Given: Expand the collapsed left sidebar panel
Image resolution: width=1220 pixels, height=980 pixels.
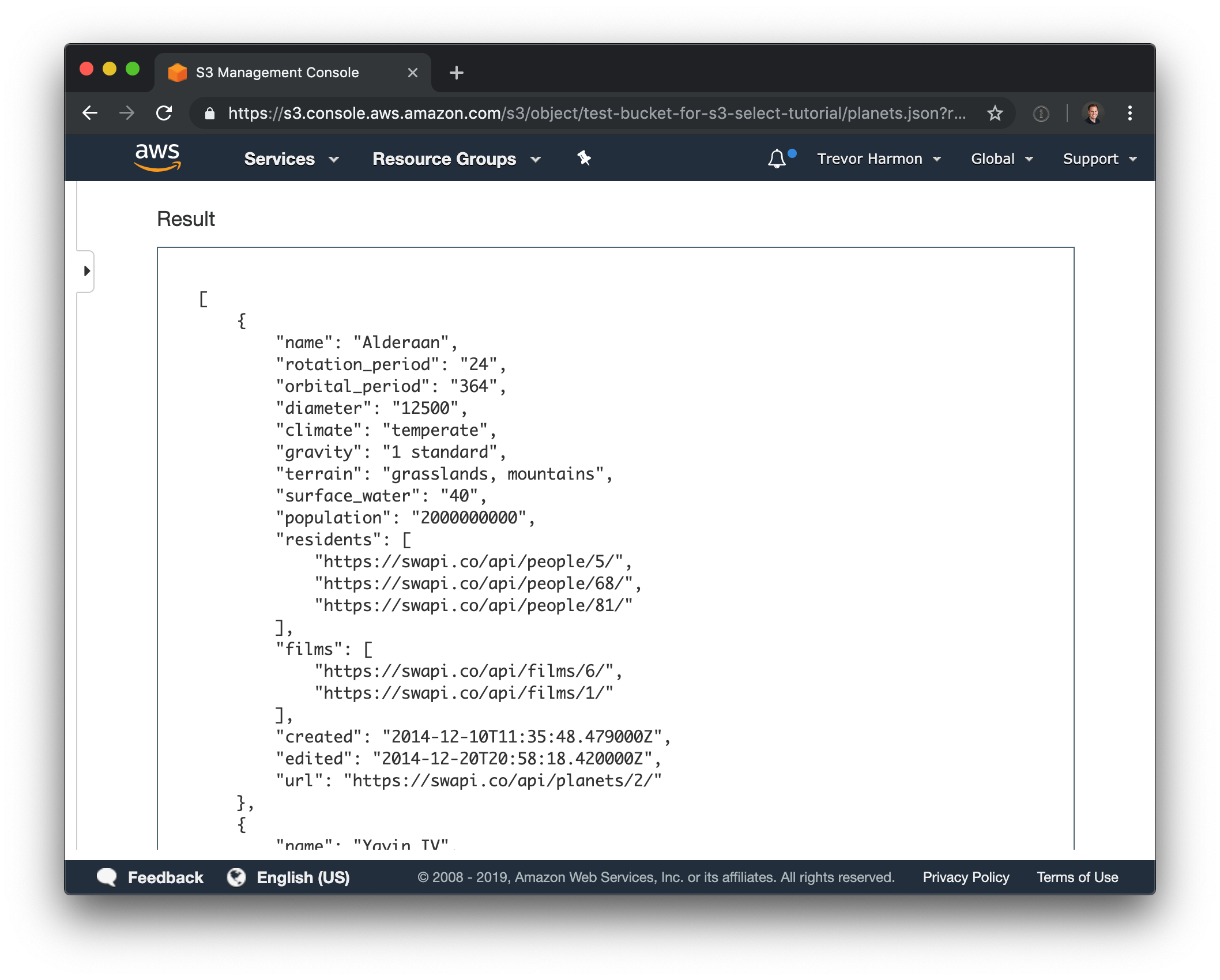Looking at the screenshot, I should [x=86, y=271].
